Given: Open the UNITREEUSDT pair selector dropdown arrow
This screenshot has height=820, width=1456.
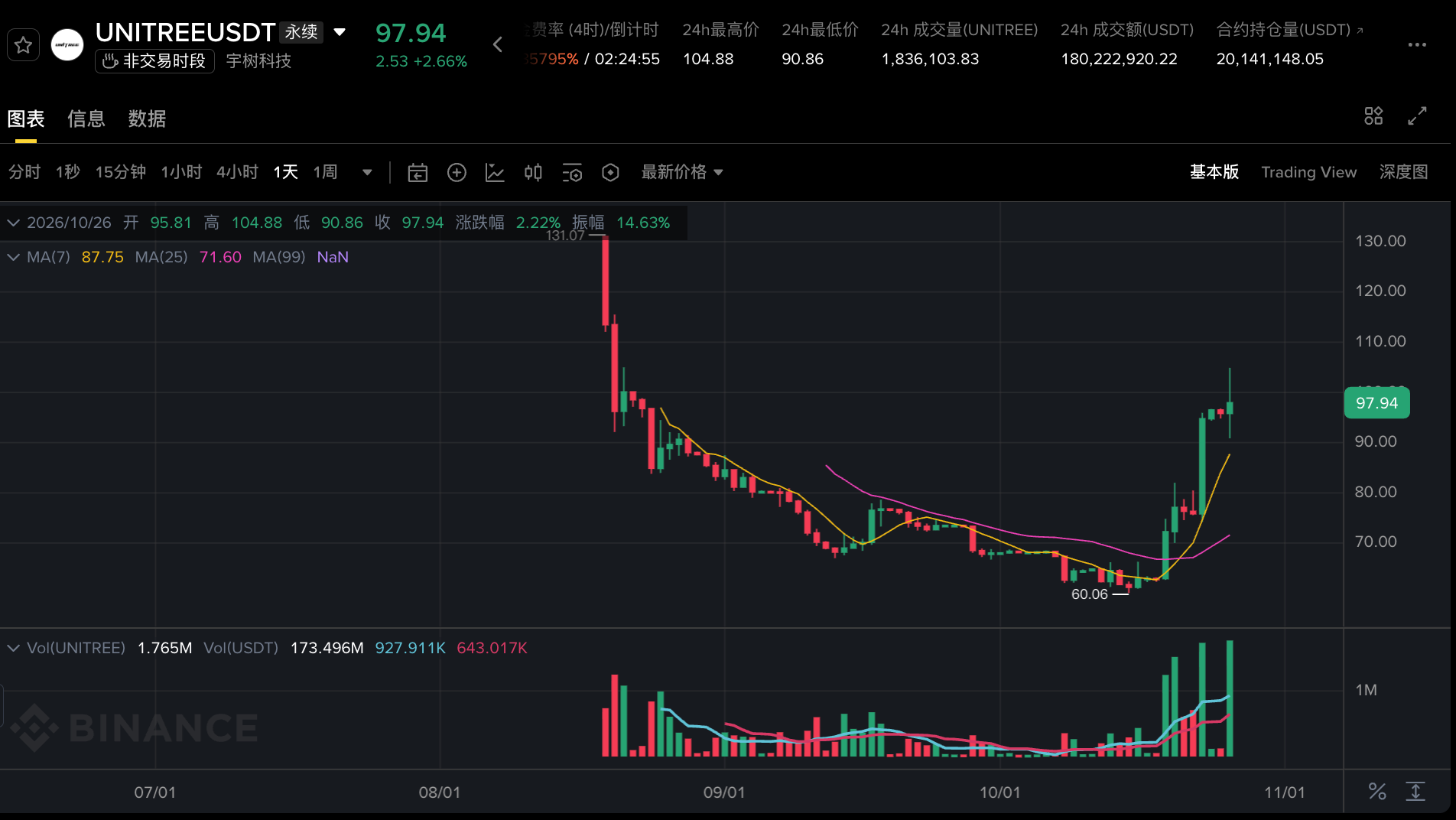Looking at the screenshot, I should (x=340, y=32).
